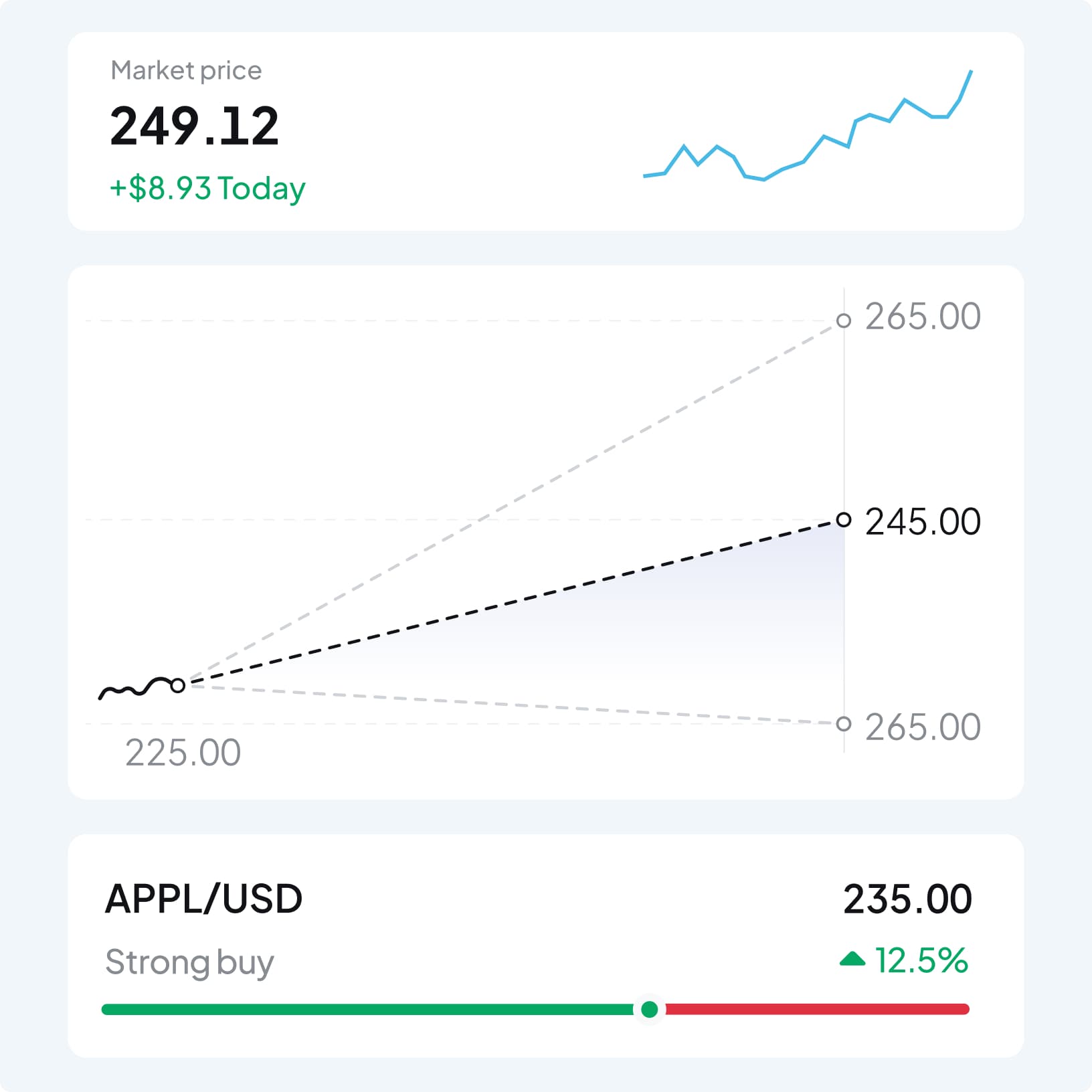
Task: Click the APPL/USD ticker title
Action: (204, 898)
